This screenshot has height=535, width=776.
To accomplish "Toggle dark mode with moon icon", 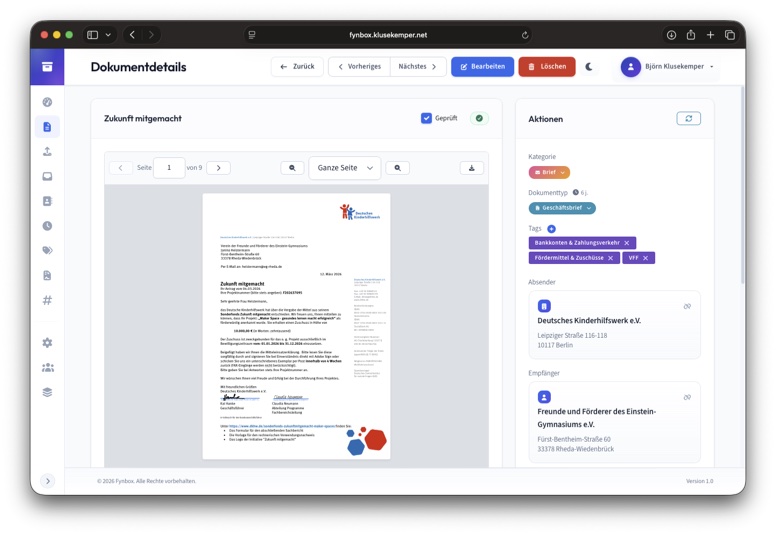I will (589, 67).
